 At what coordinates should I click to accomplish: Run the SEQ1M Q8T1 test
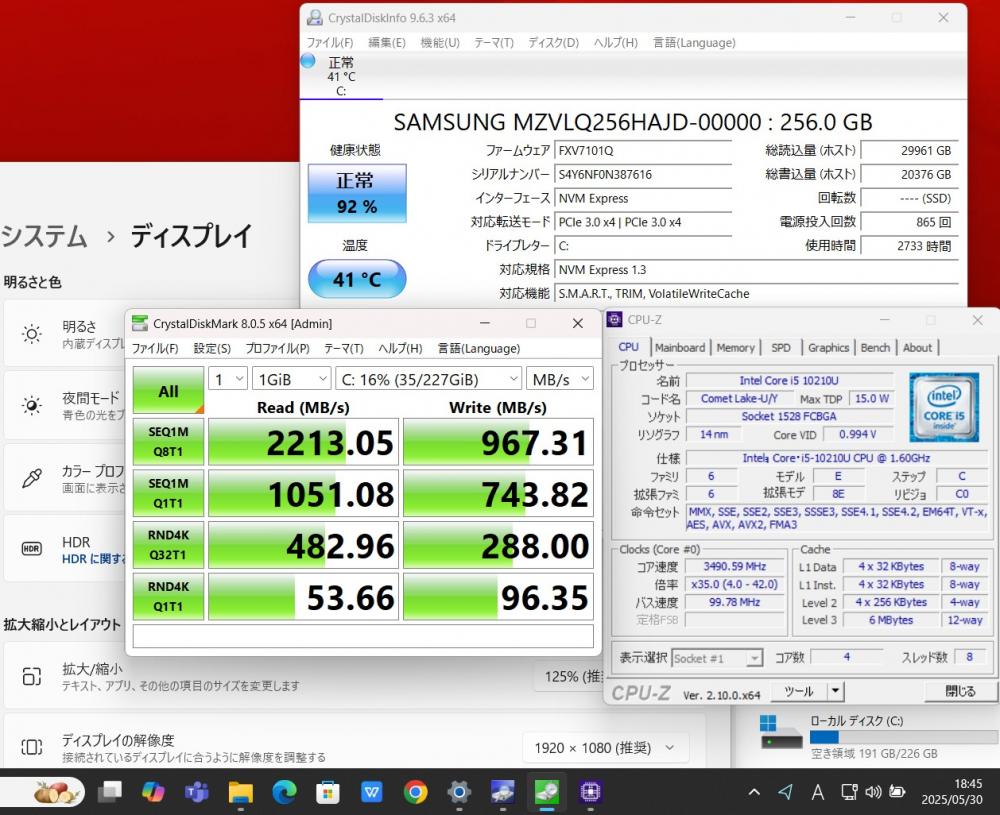(168, 441)
